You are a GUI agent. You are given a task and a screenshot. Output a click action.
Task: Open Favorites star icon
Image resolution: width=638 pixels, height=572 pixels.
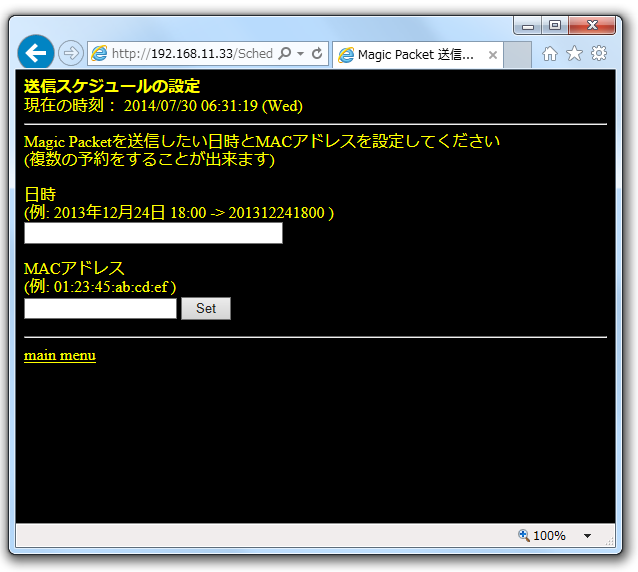(x=574, y=53)
